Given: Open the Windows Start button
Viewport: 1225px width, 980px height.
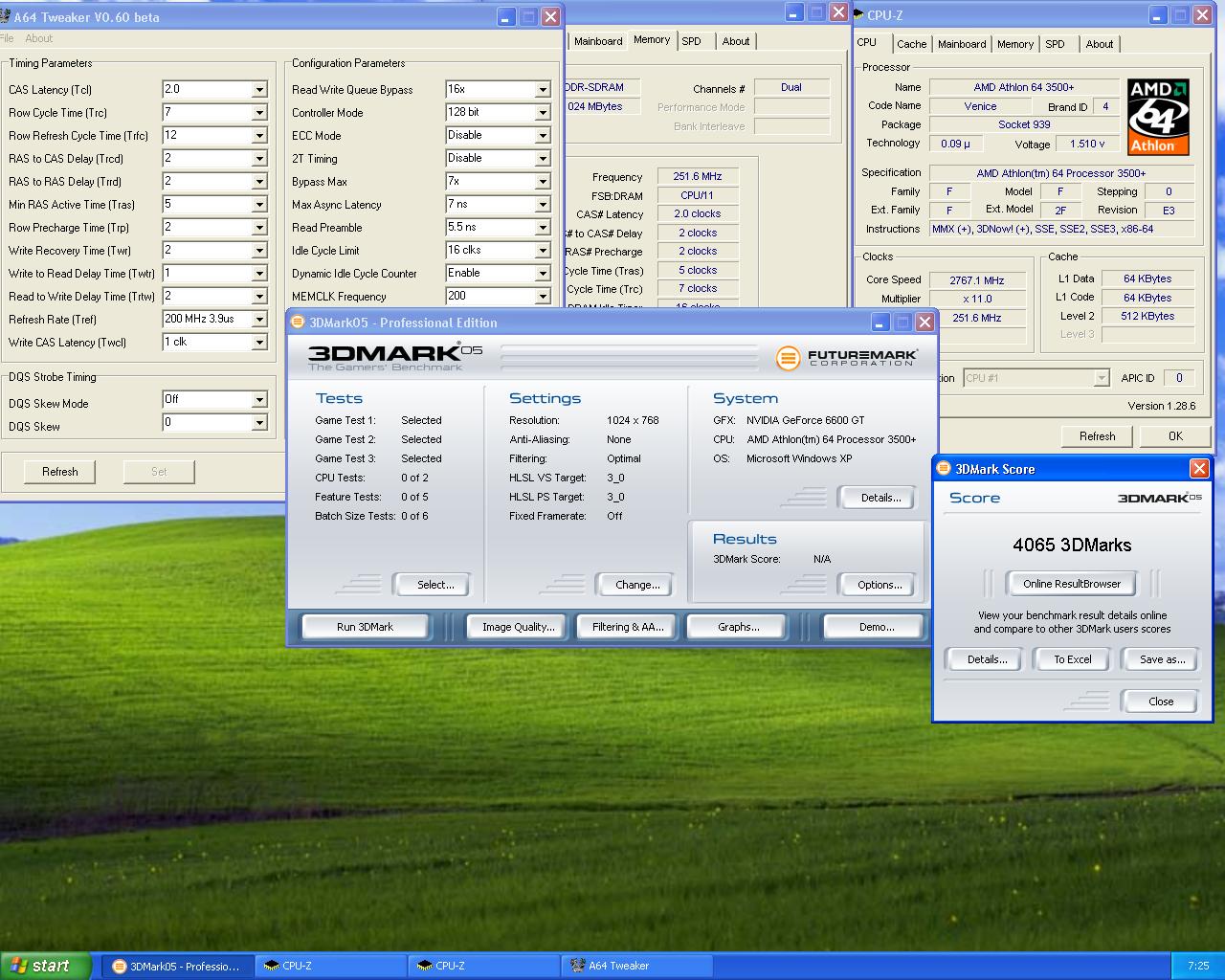Looking at the screenshot, I should tap(45, 966).
